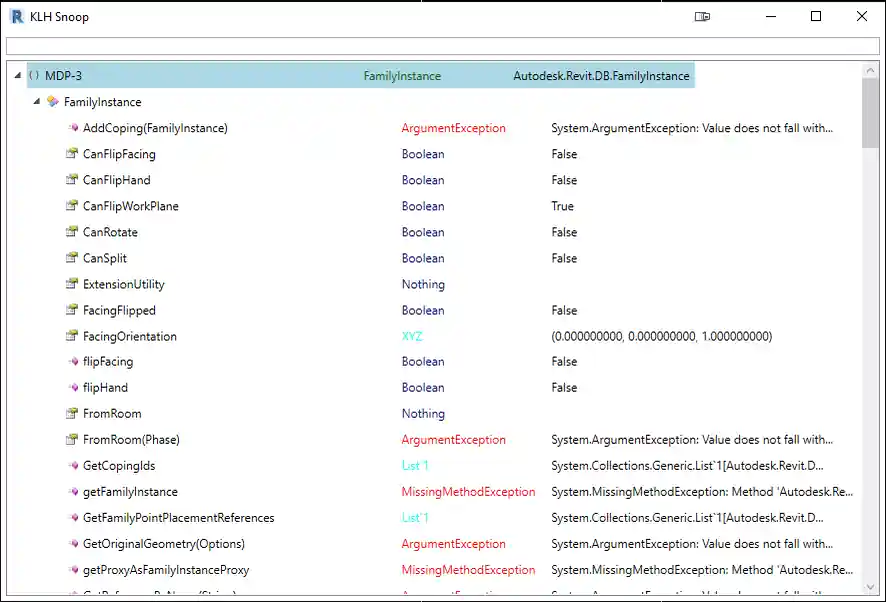Click the braces icon beside MDP-3
This screenshot has height=602, width=886.
[34, 76]
